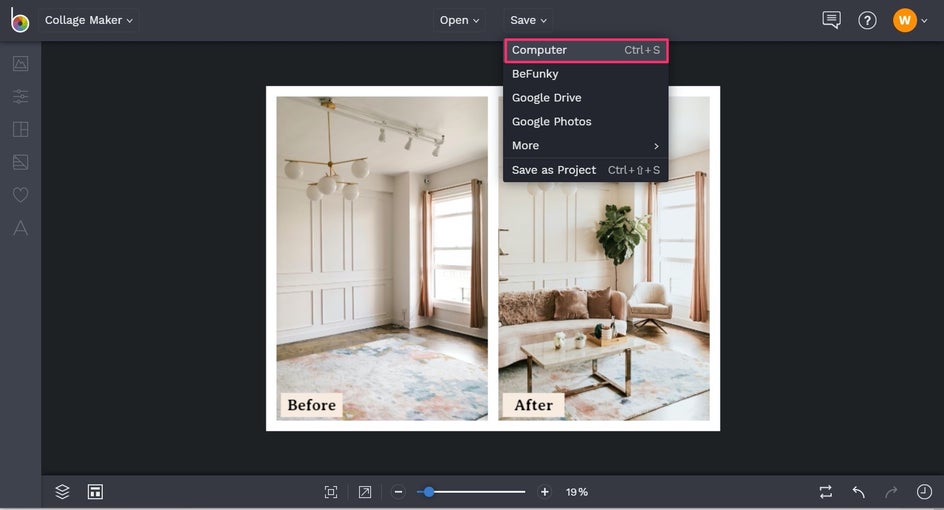Click the repeat loop arrows icon
Viewport: 944px width, 510px height.
click(826, 492)
